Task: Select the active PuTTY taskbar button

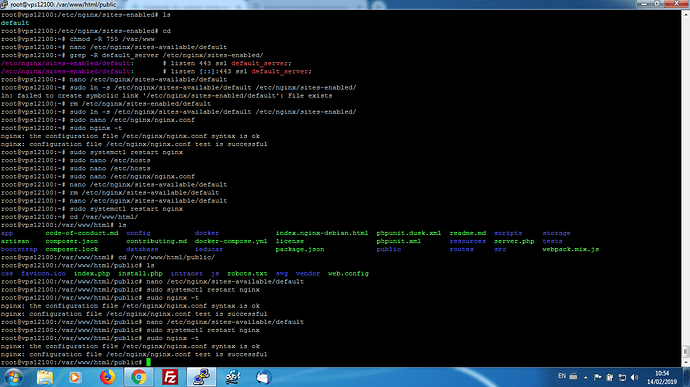Action: tap(202, 377)
